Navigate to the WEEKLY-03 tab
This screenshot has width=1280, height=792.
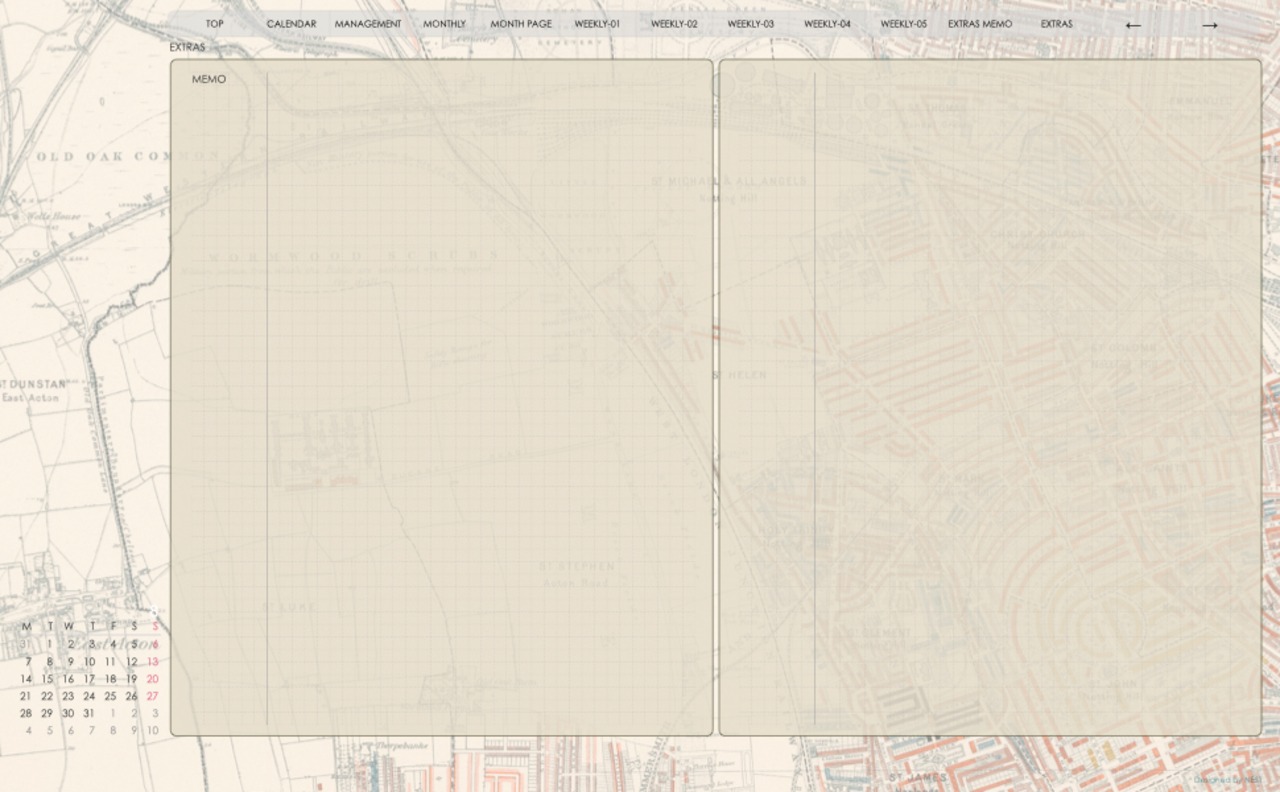click(x=750, y=24)
